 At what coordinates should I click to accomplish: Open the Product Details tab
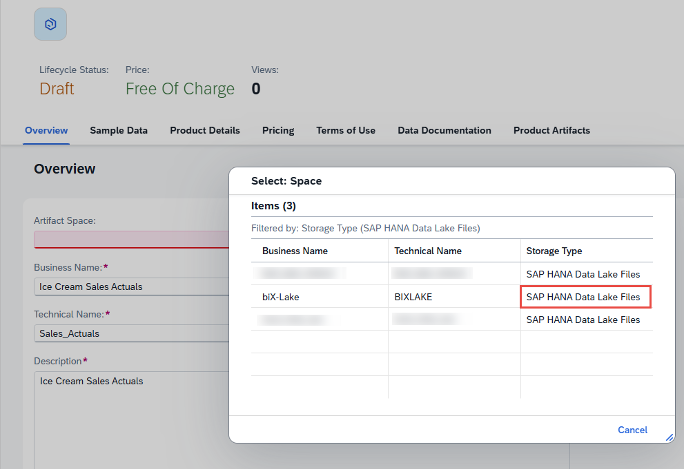(x=204, y=131)
